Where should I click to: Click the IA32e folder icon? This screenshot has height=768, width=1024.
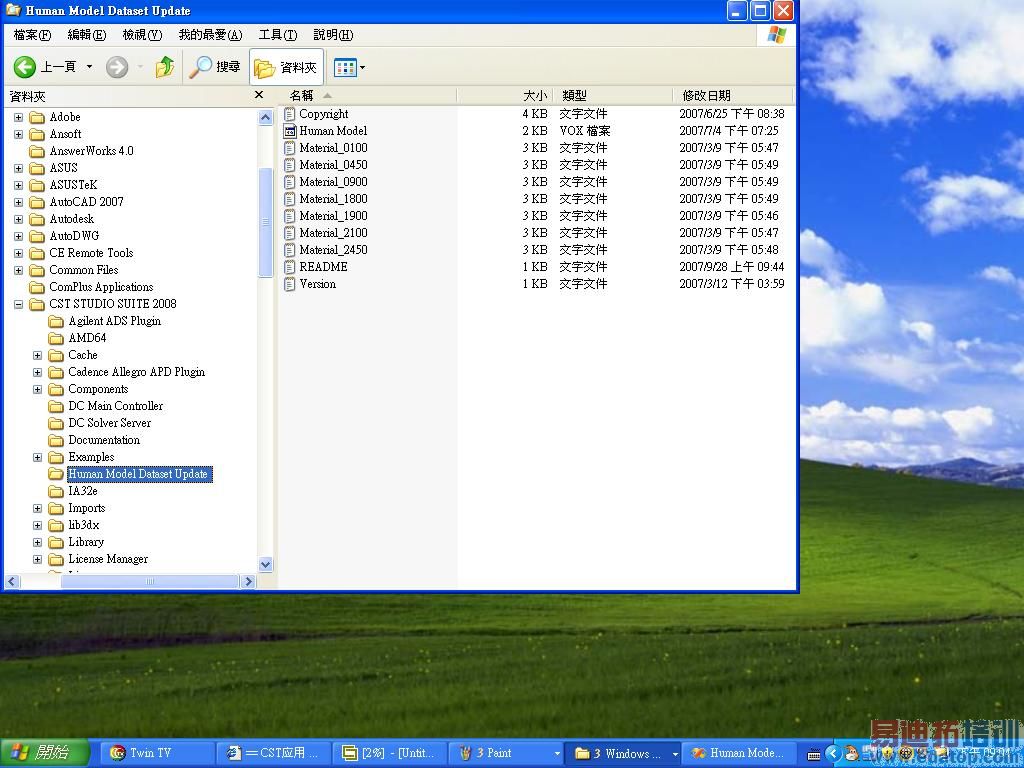56,491
